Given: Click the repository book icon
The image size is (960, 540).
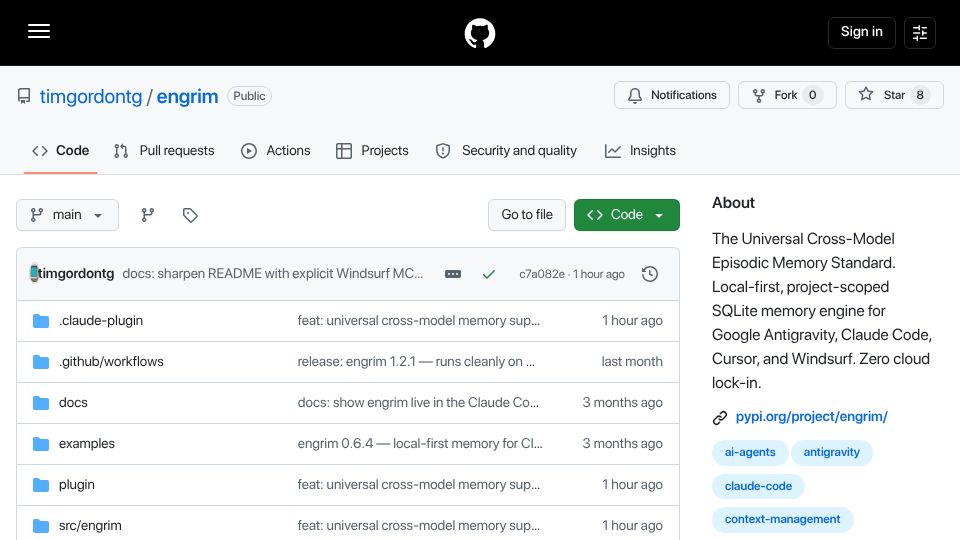Looking at the screenshot, I should click(x=24, y=96).
